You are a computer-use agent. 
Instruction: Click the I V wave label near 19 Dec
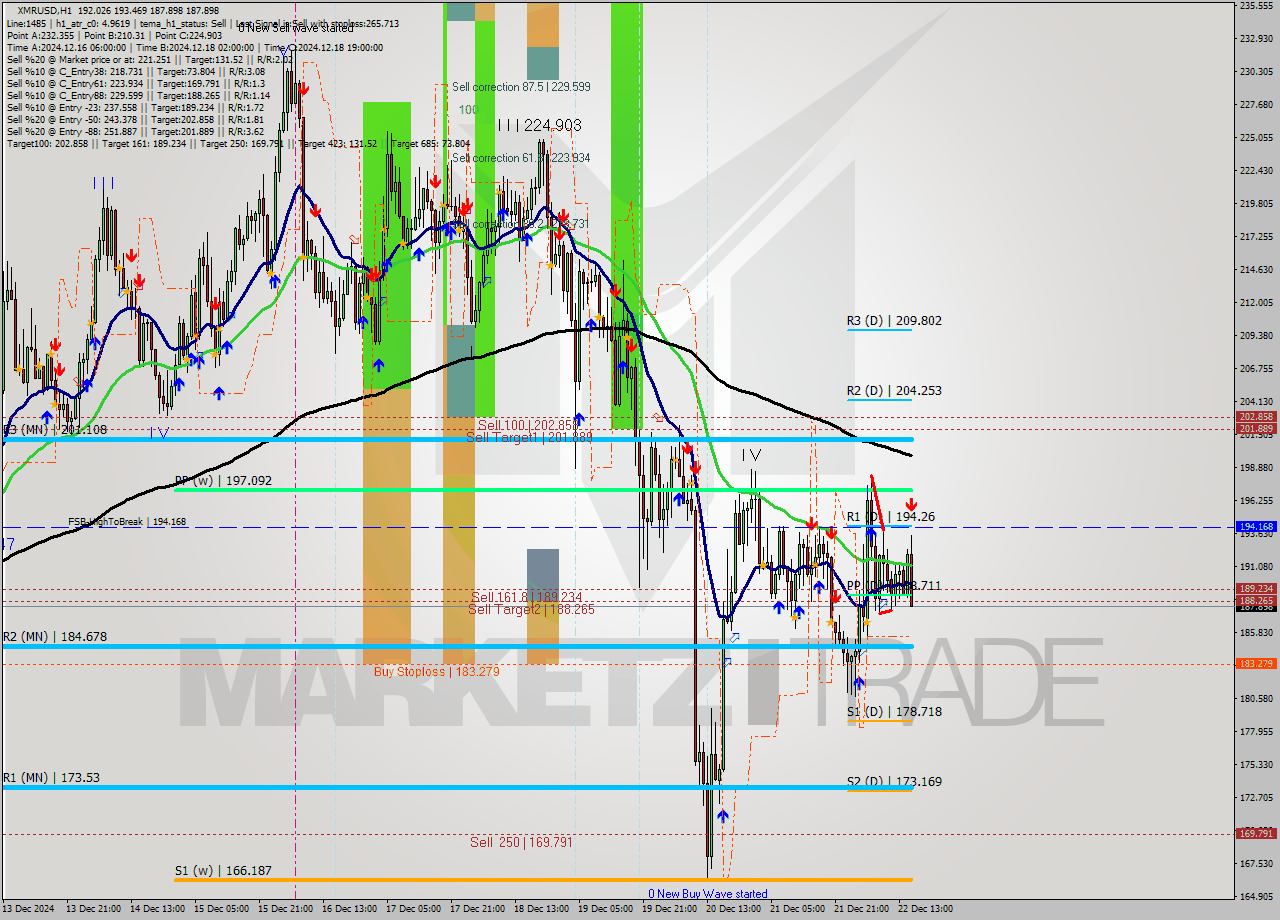751,455
